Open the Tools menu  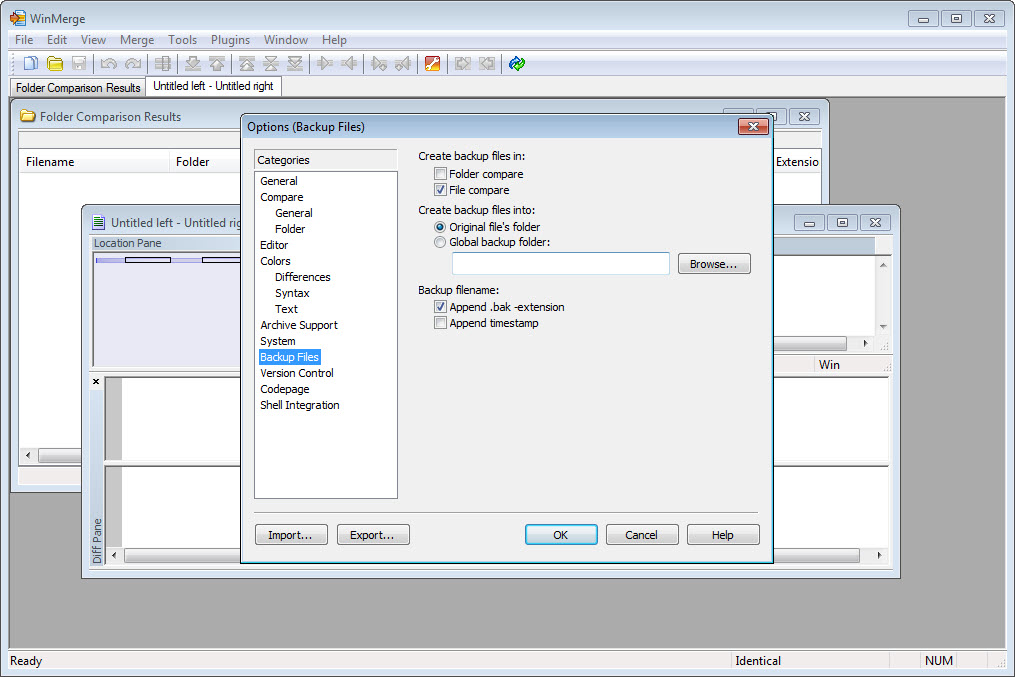click(183, 39)
